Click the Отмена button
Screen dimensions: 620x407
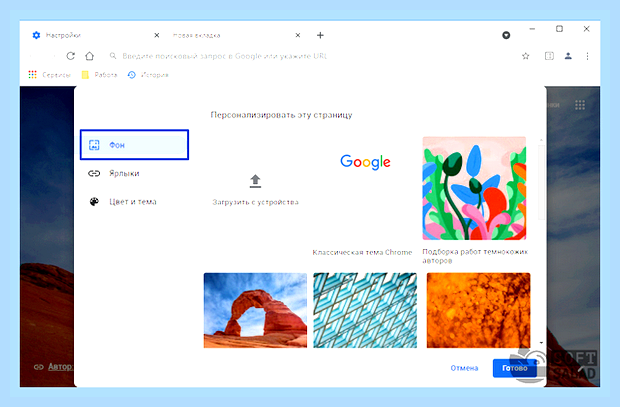click(464, 368)
